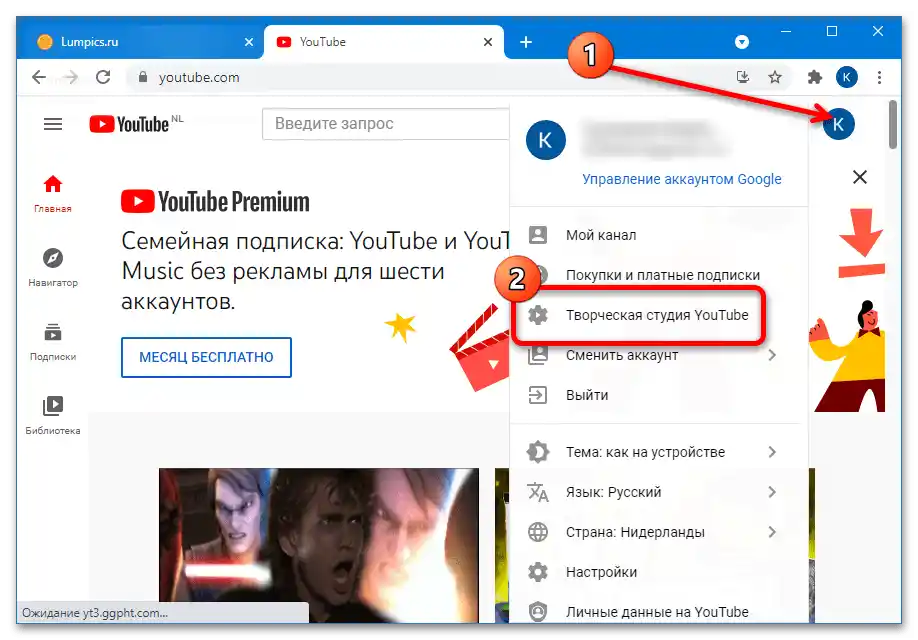Open Настройки menu item
This screenshot has width=918, height=640.
(659, 572)
